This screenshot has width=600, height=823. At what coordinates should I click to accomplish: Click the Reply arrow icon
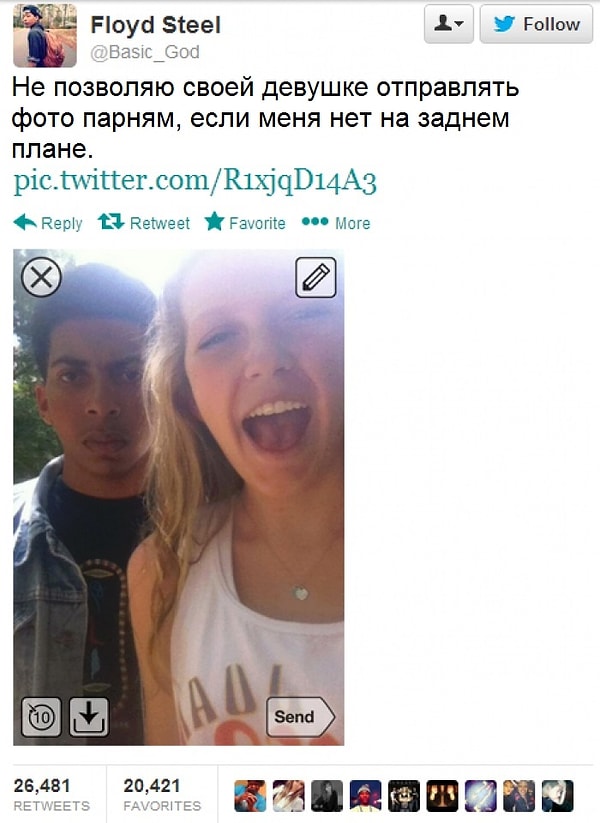pyautogui.click(x=25, y=223)
